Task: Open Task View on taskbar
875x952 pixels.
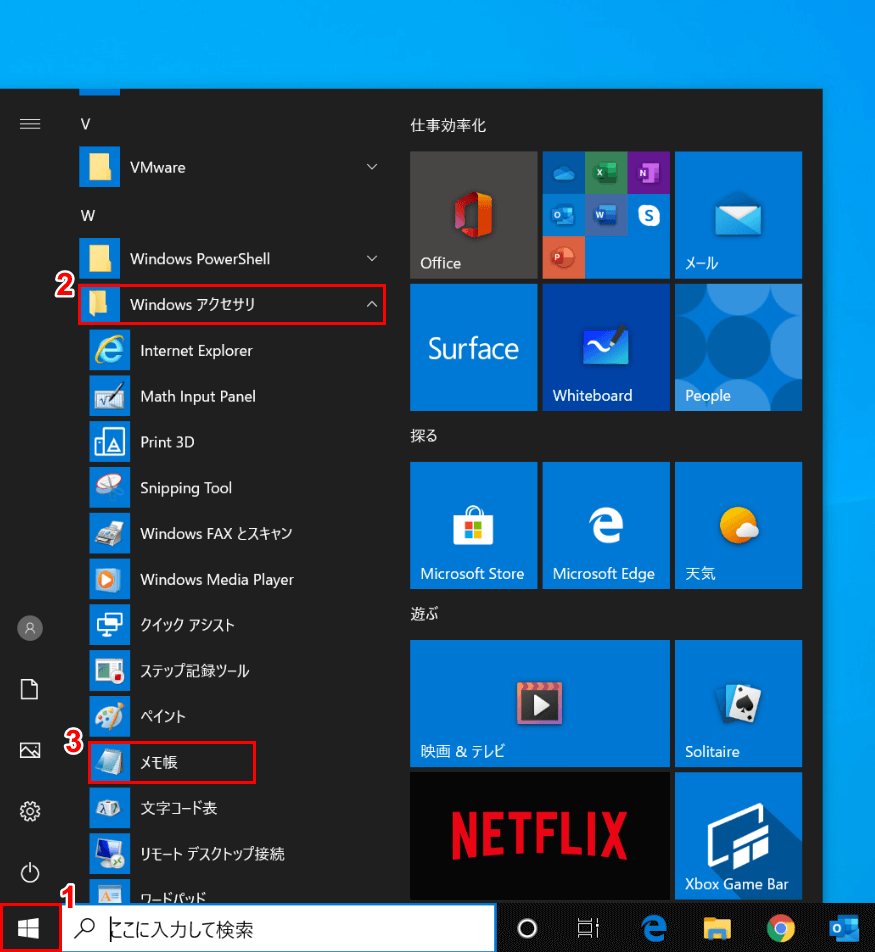Action: [x=588, y=928]
